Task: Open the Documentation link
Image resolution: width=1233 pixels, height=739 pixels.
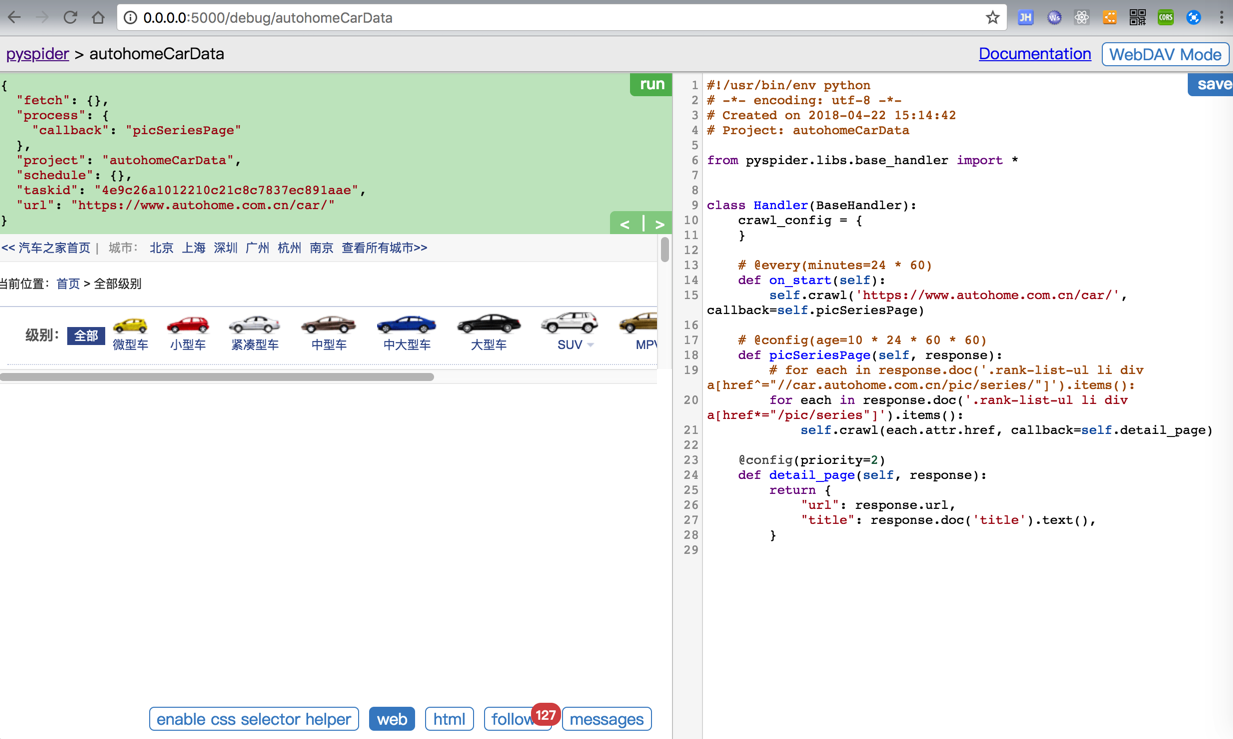Action: [x=1034, y=54]
